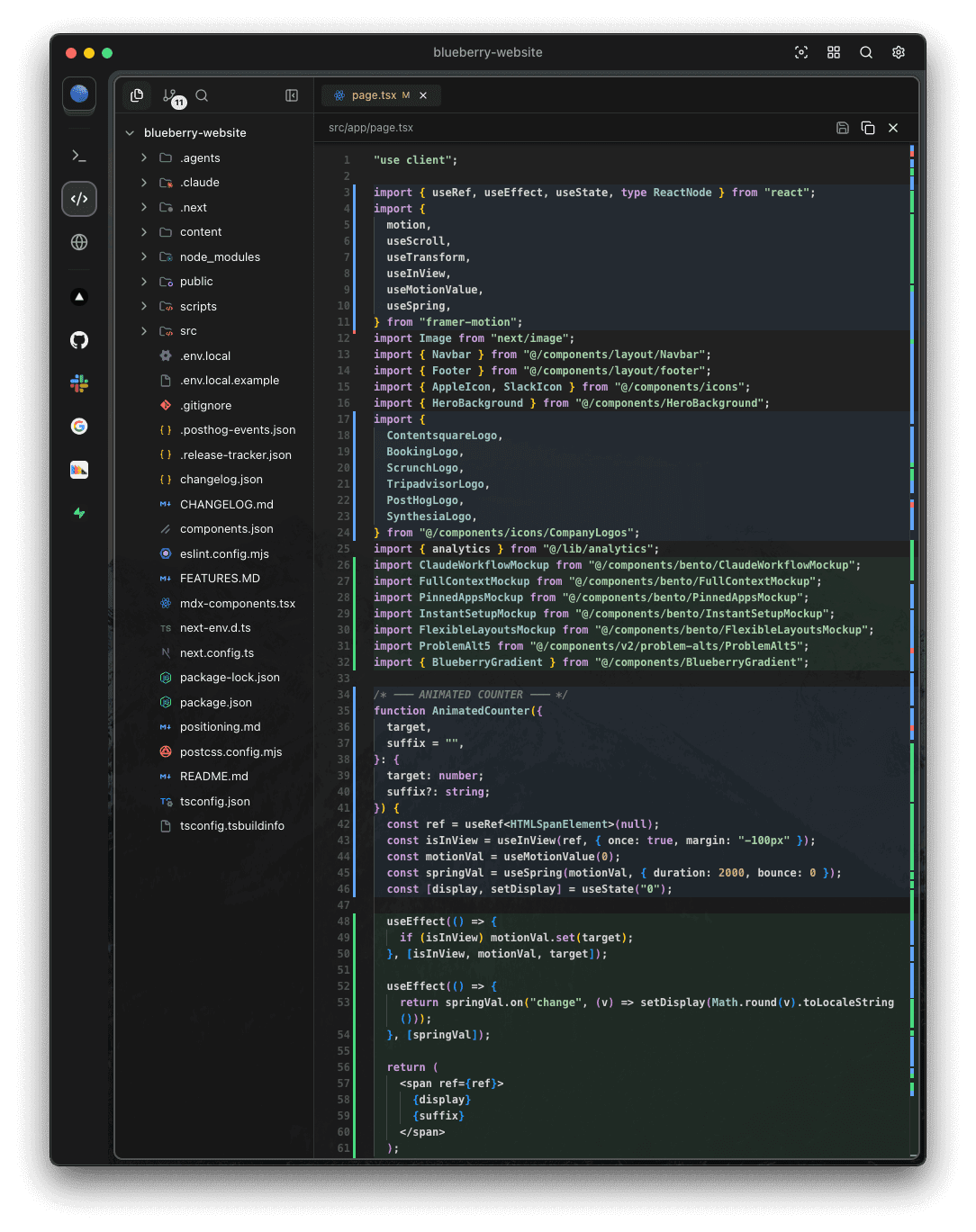Copy file contents with the copy icon
This screenshot has width=976, height=1232.
click(x=867, y=127)
